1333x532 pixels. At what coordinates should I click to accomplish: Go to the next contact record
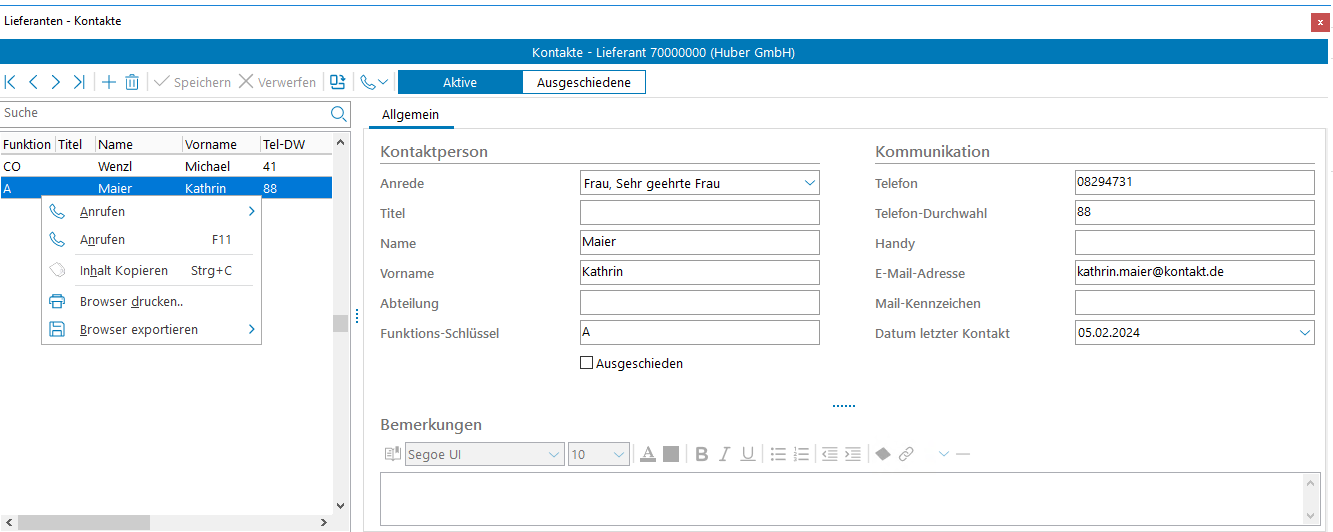[x=56, y=82]
